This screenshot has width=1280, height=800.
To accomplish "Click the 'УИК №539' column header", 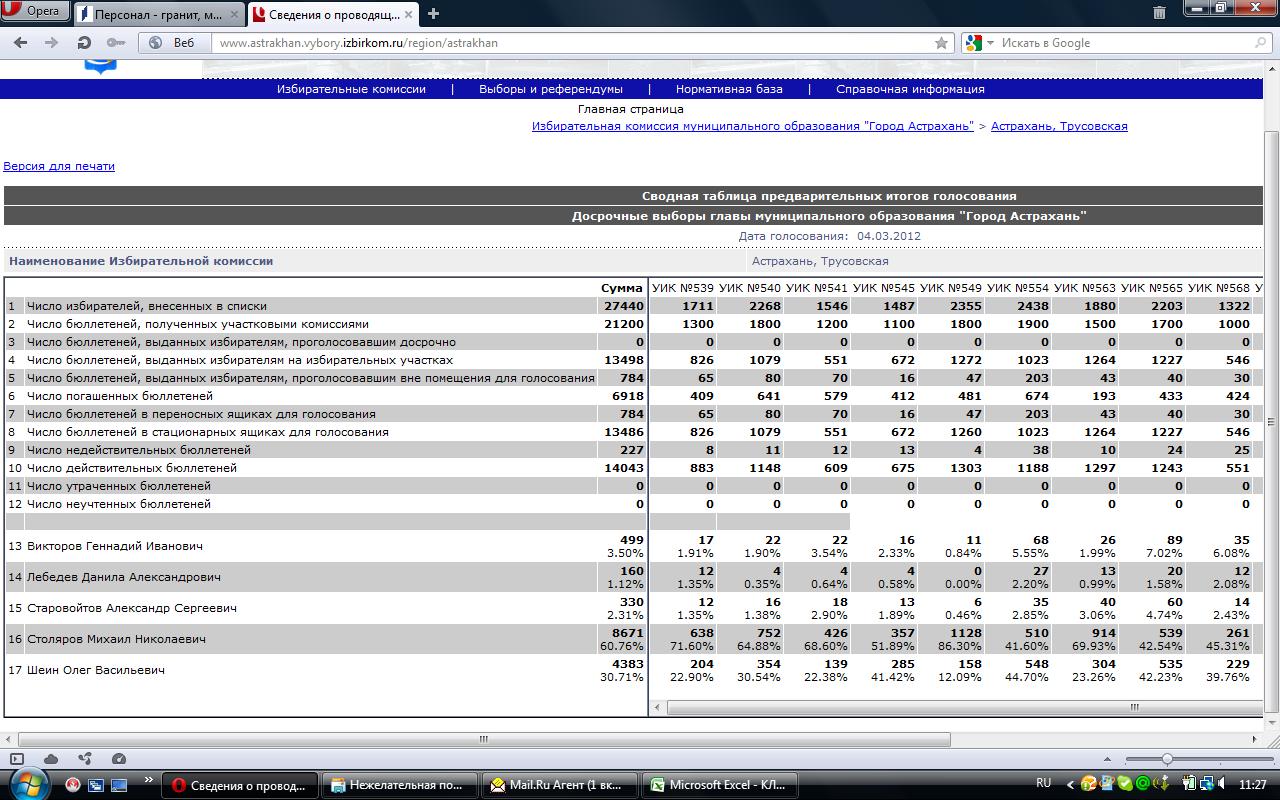I will point(682,288).
